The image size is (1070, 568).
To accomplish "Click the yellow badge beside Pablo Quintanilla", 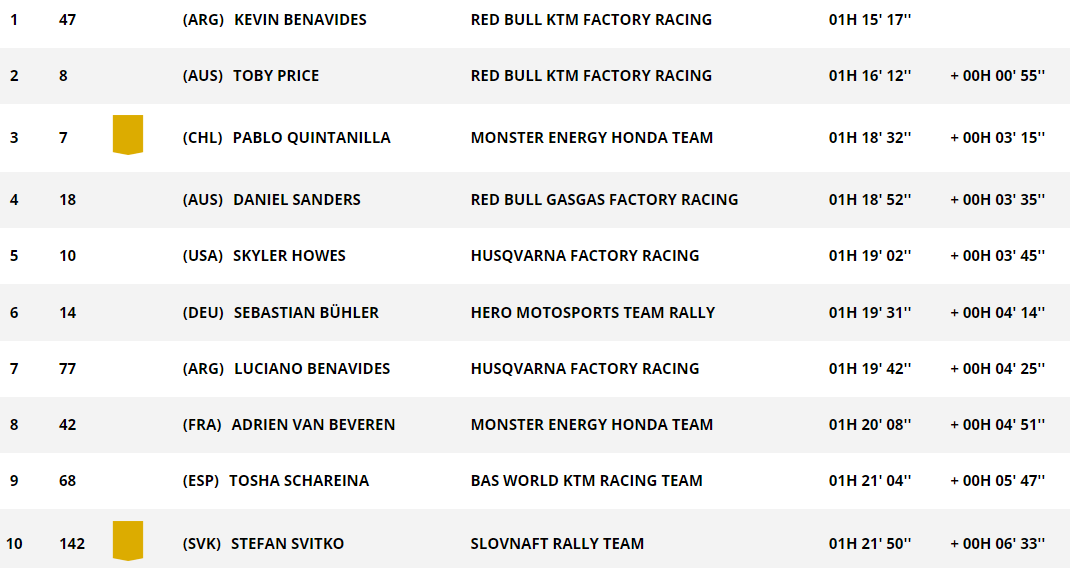I will [x=128, y=134].
